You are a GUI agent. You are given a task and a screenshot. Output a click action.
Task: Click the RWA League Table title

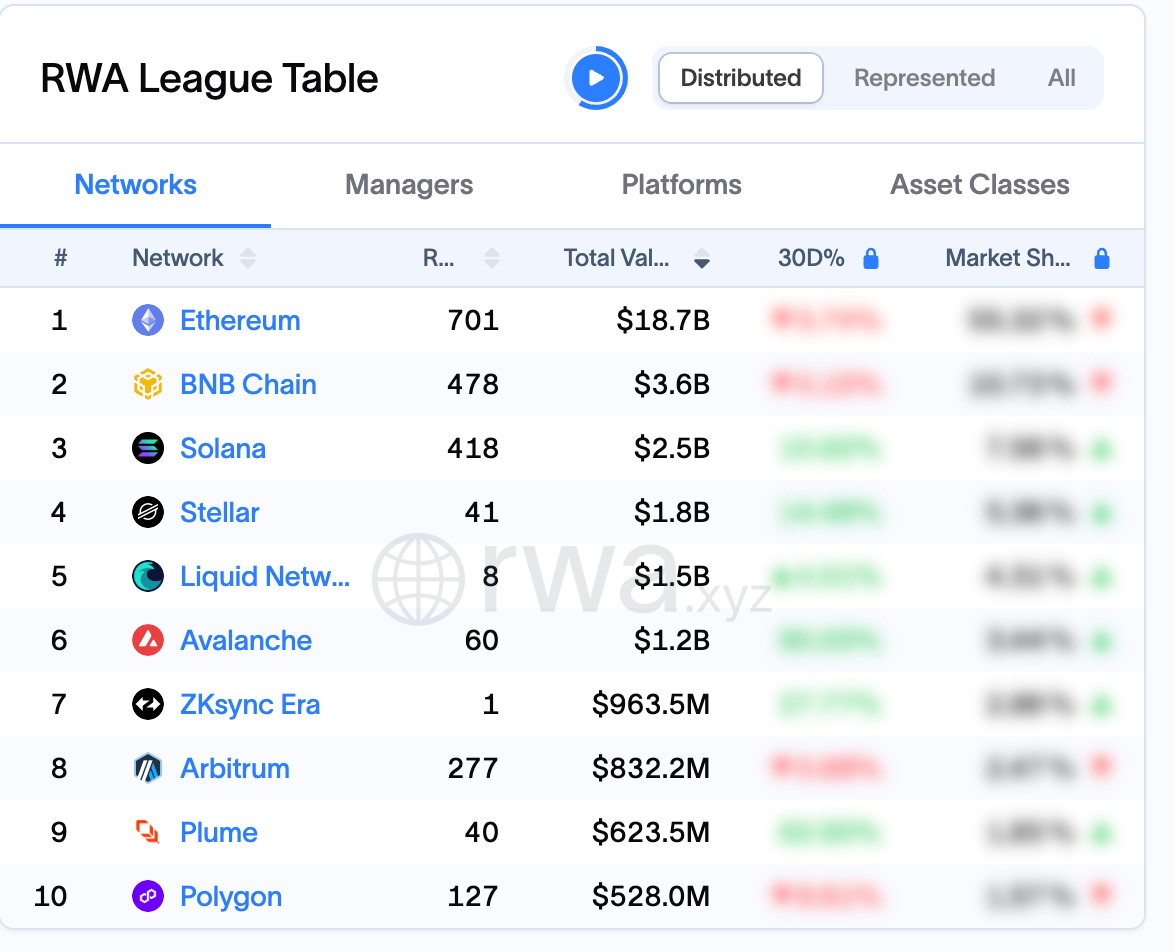point(210,79)
